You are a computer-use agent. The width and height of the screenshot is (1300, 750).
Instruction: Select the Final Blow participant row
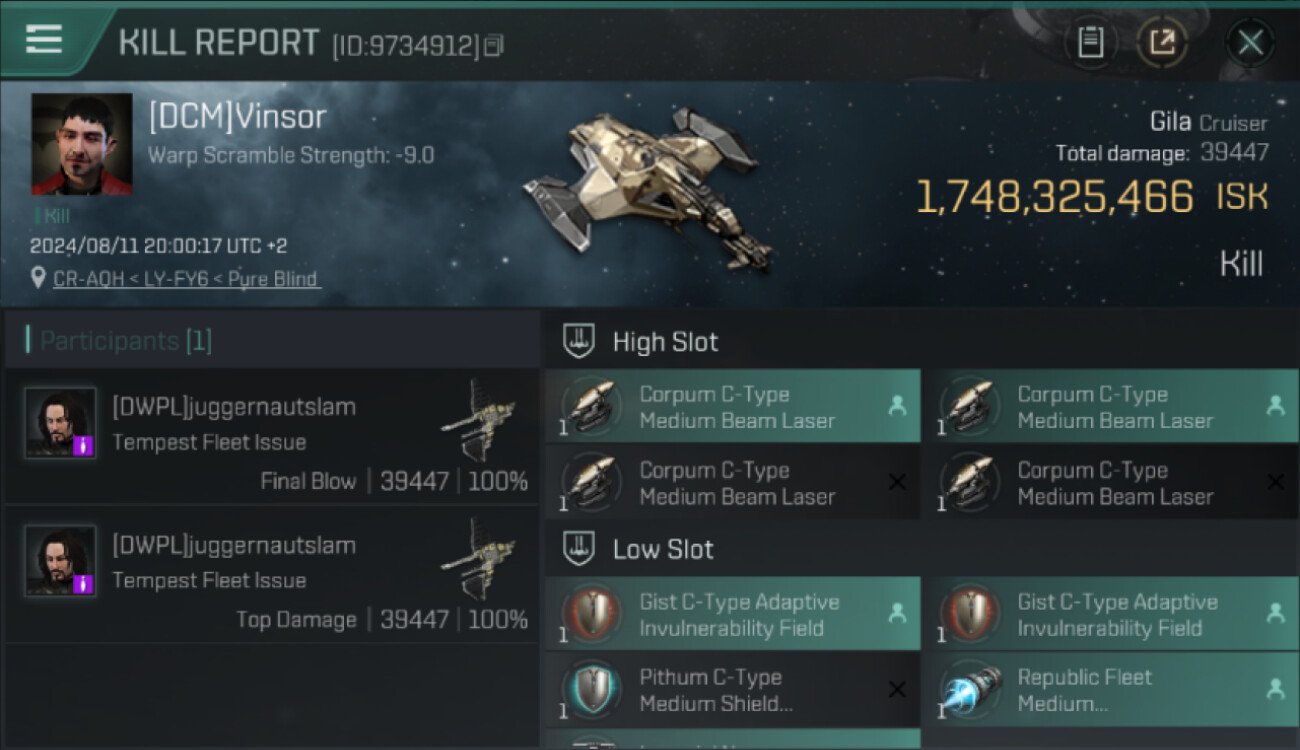pyautogui.click(x=270, y=436)
